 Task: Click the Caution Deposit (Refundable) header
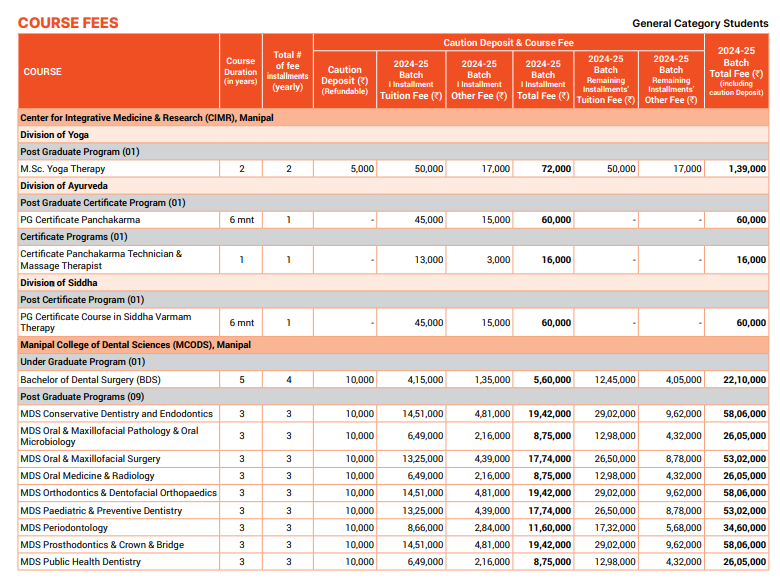tap(344, 80)
